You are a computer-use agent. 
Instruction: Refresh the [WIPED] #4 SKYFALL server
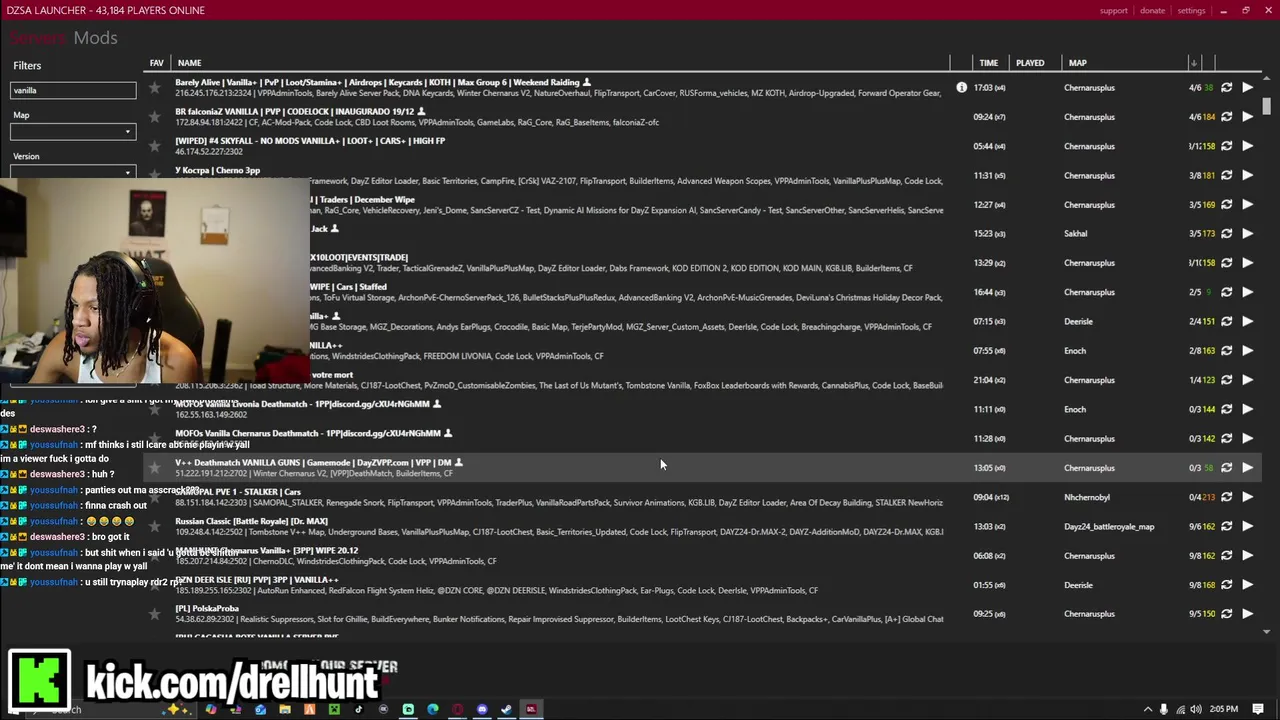[x=1226, y=146]
